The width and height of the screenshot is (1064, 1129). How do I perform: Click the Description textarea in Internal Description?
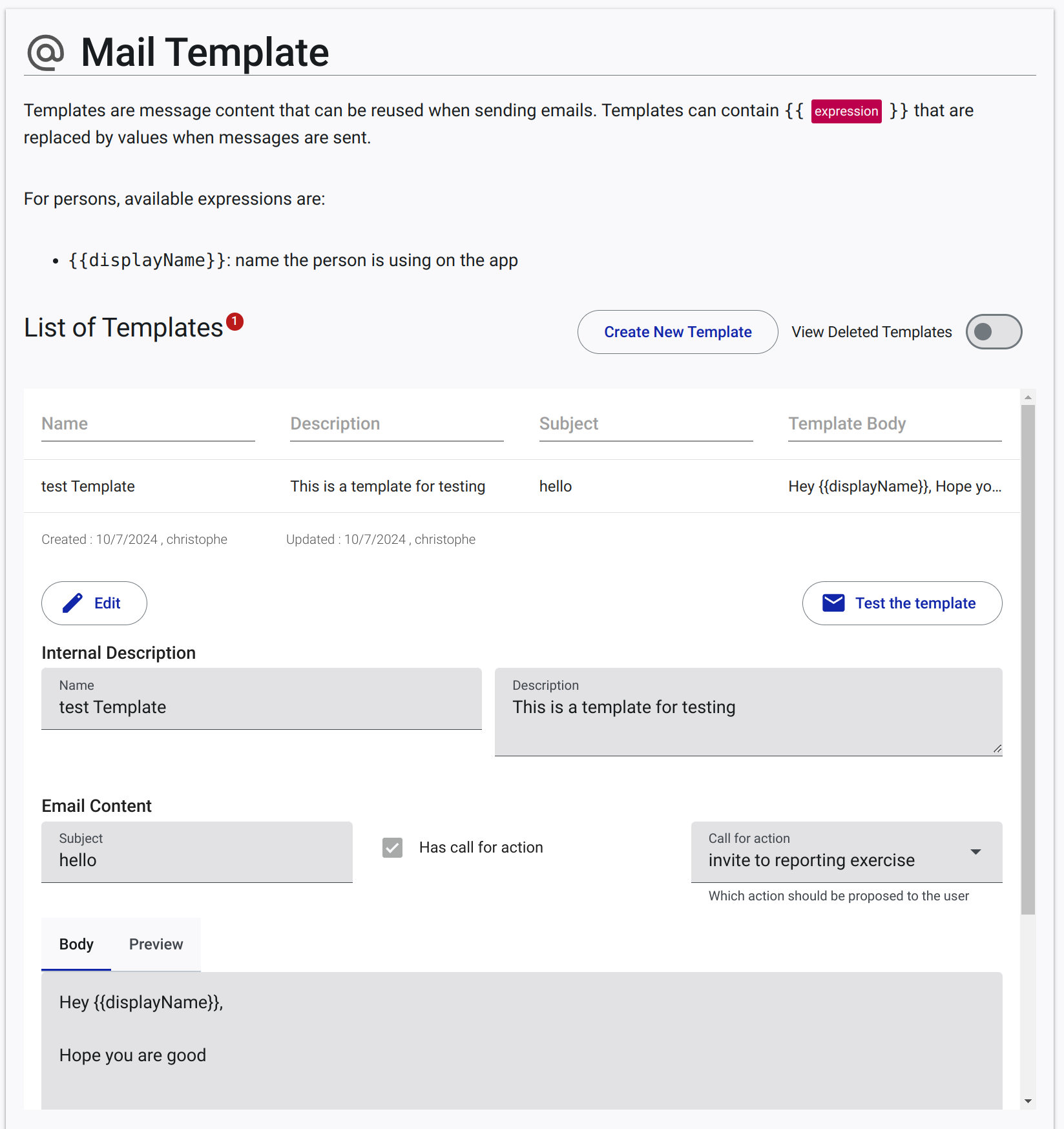(x=748, y=712)
